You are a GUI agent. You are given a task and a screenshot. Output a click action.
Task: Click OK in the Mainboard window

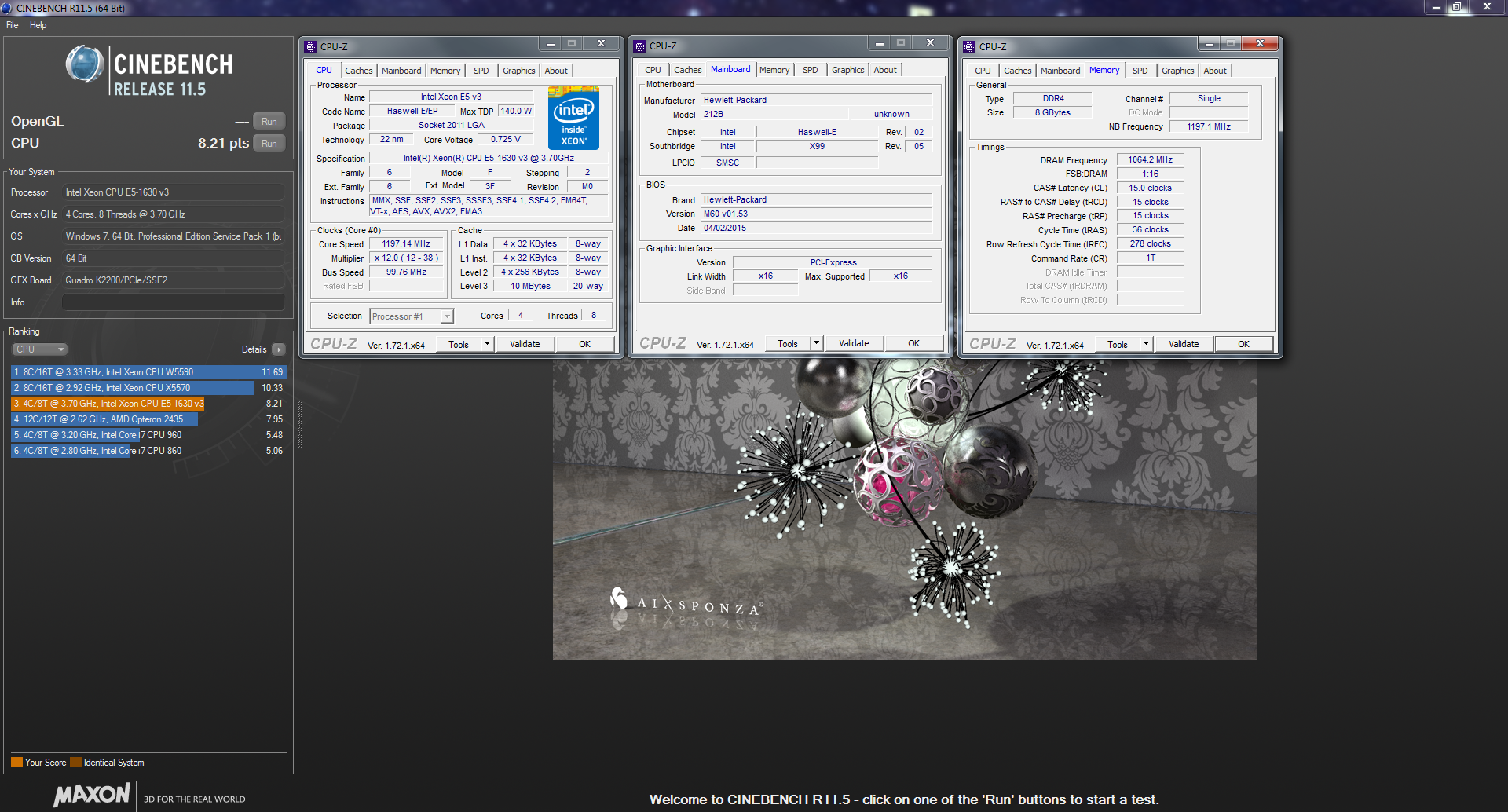pos(914,343)
